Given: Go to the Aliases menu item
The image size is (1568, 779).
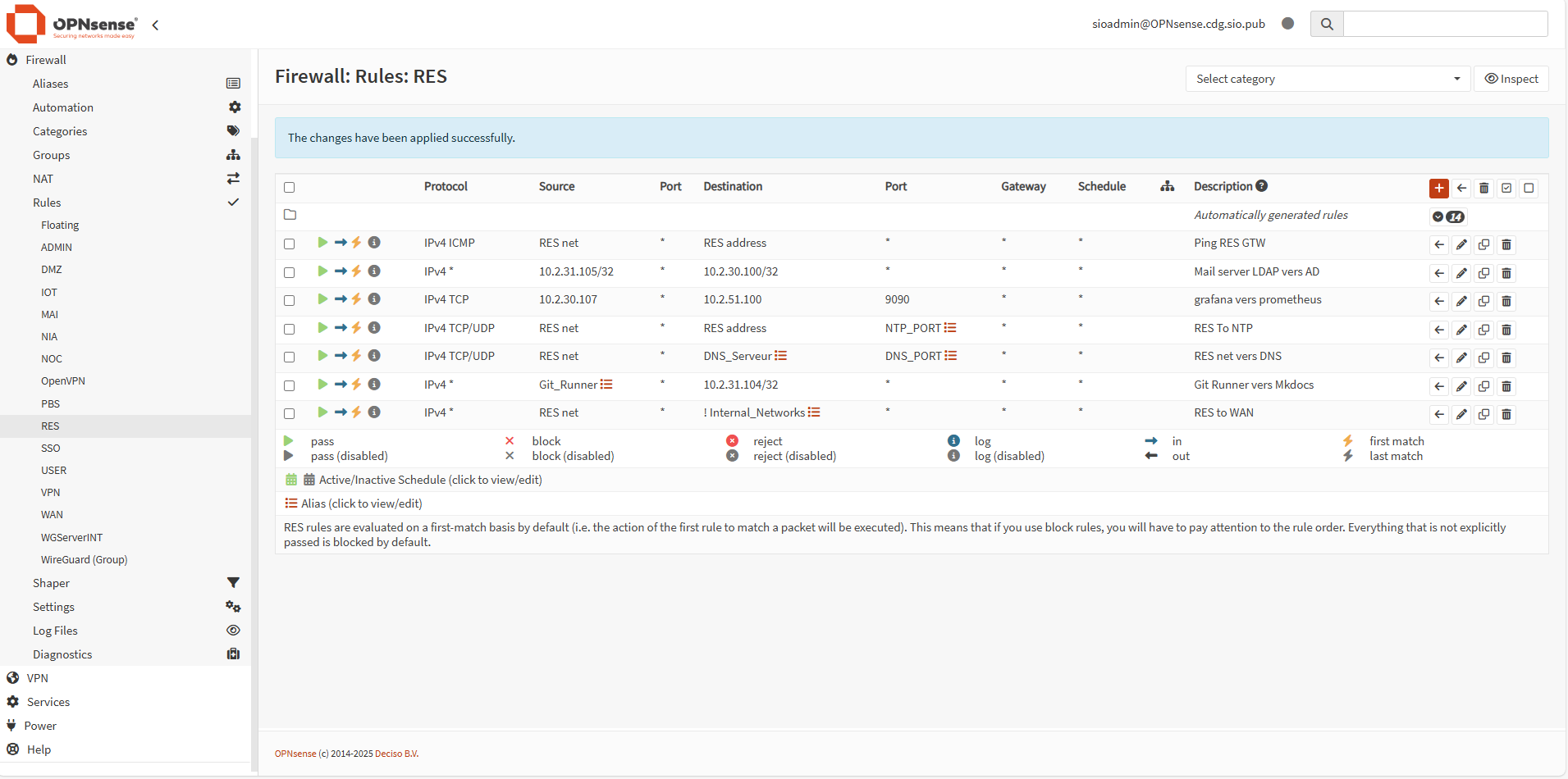Looking at the screenshot, I should click(50, 84).
